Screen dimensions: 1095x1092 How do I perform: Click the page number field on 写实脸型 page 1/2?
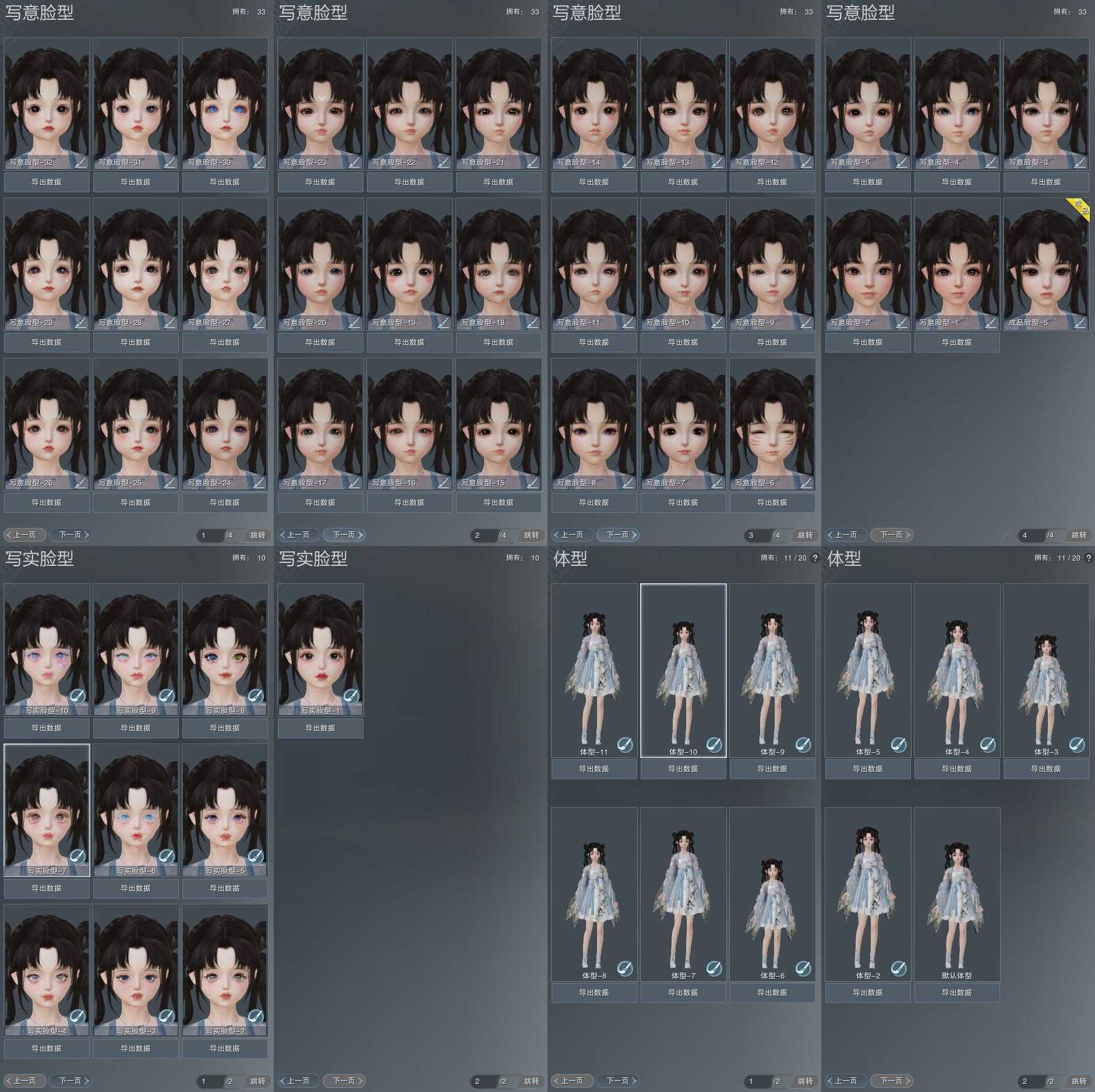pos(210,1081)
